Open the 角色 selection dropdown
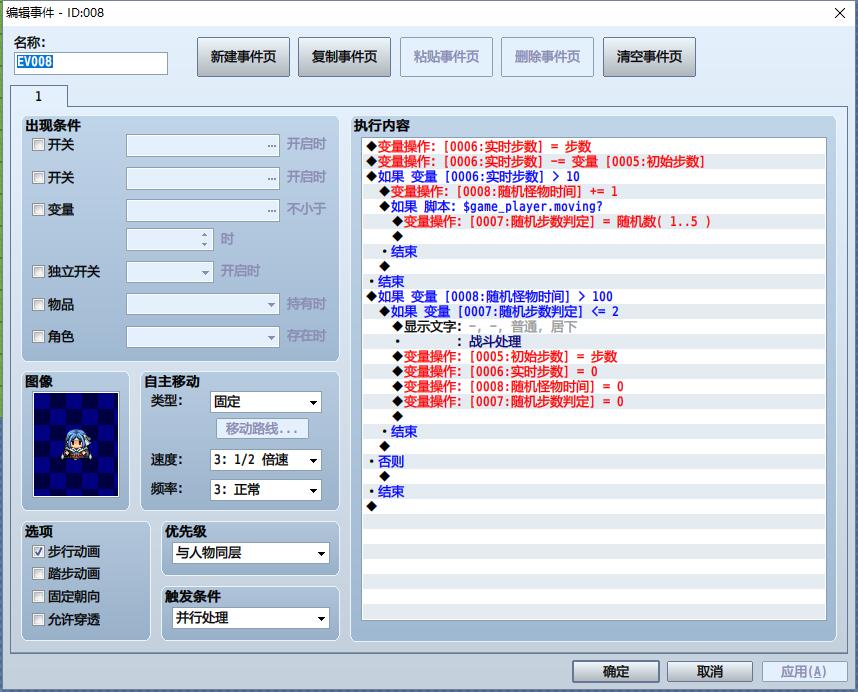 (x=202, y=336)
